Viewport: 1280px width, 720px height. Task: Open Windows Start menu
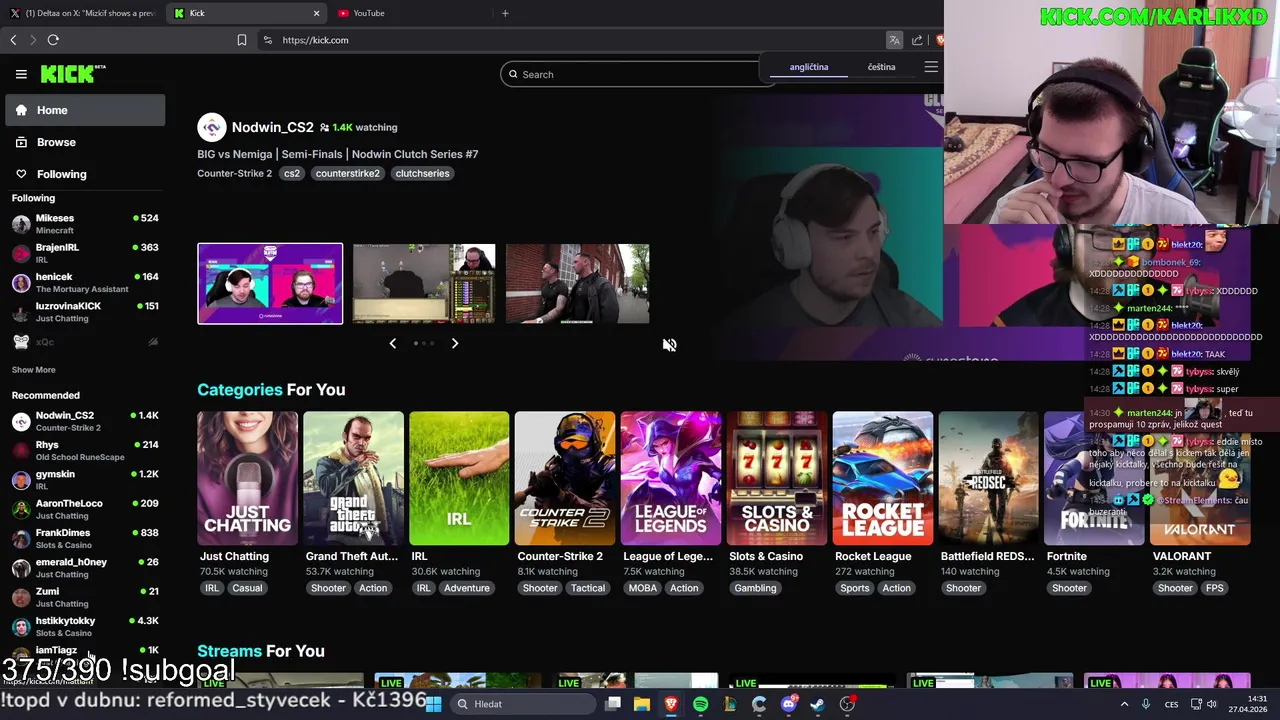click(x=434, y=704)
